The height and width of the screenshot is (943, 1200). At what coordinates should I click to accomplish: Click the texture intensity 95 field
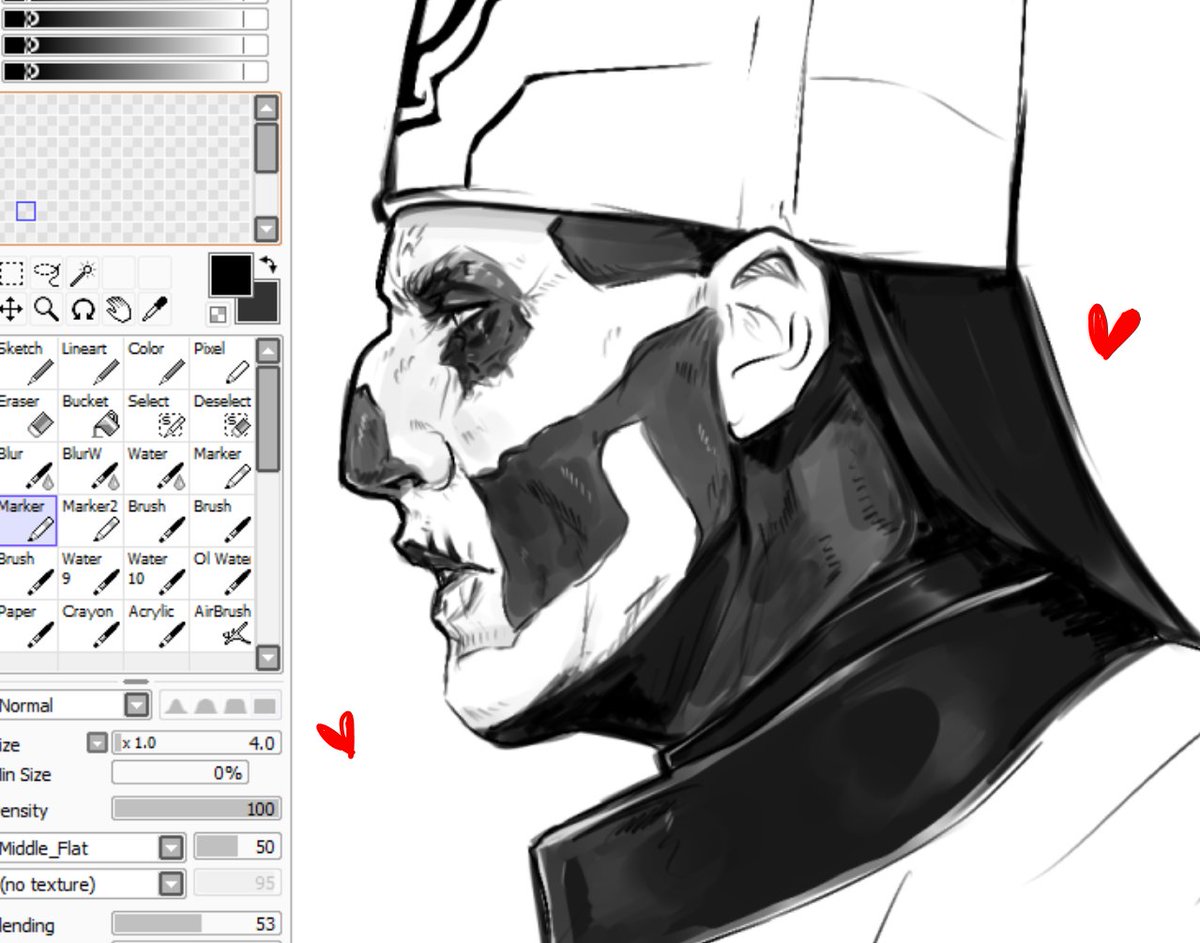coord(237,883)
